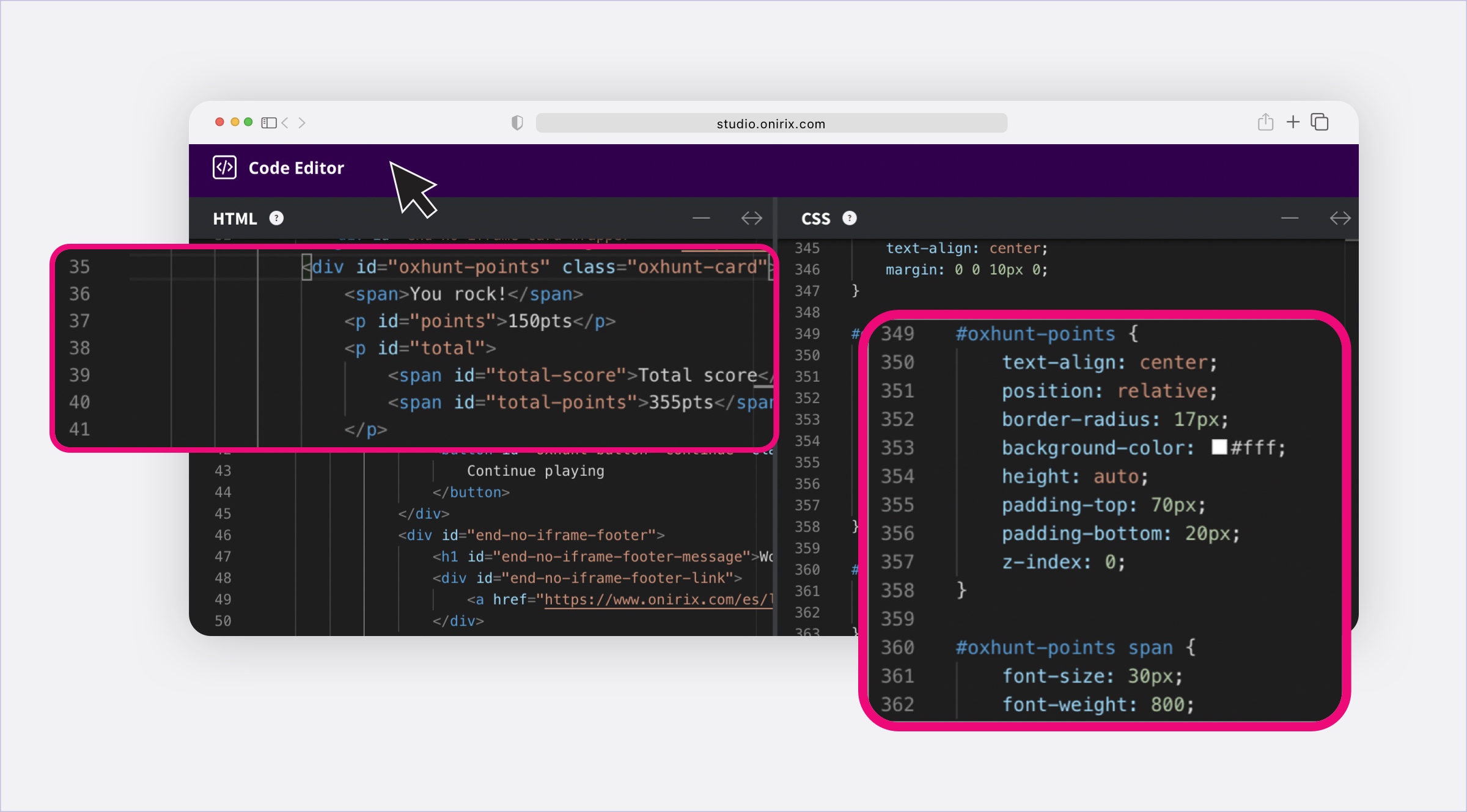The width and height of the screenshot is (1467, 812).
Task: Go forward in browser history
Action: point(302,123)
